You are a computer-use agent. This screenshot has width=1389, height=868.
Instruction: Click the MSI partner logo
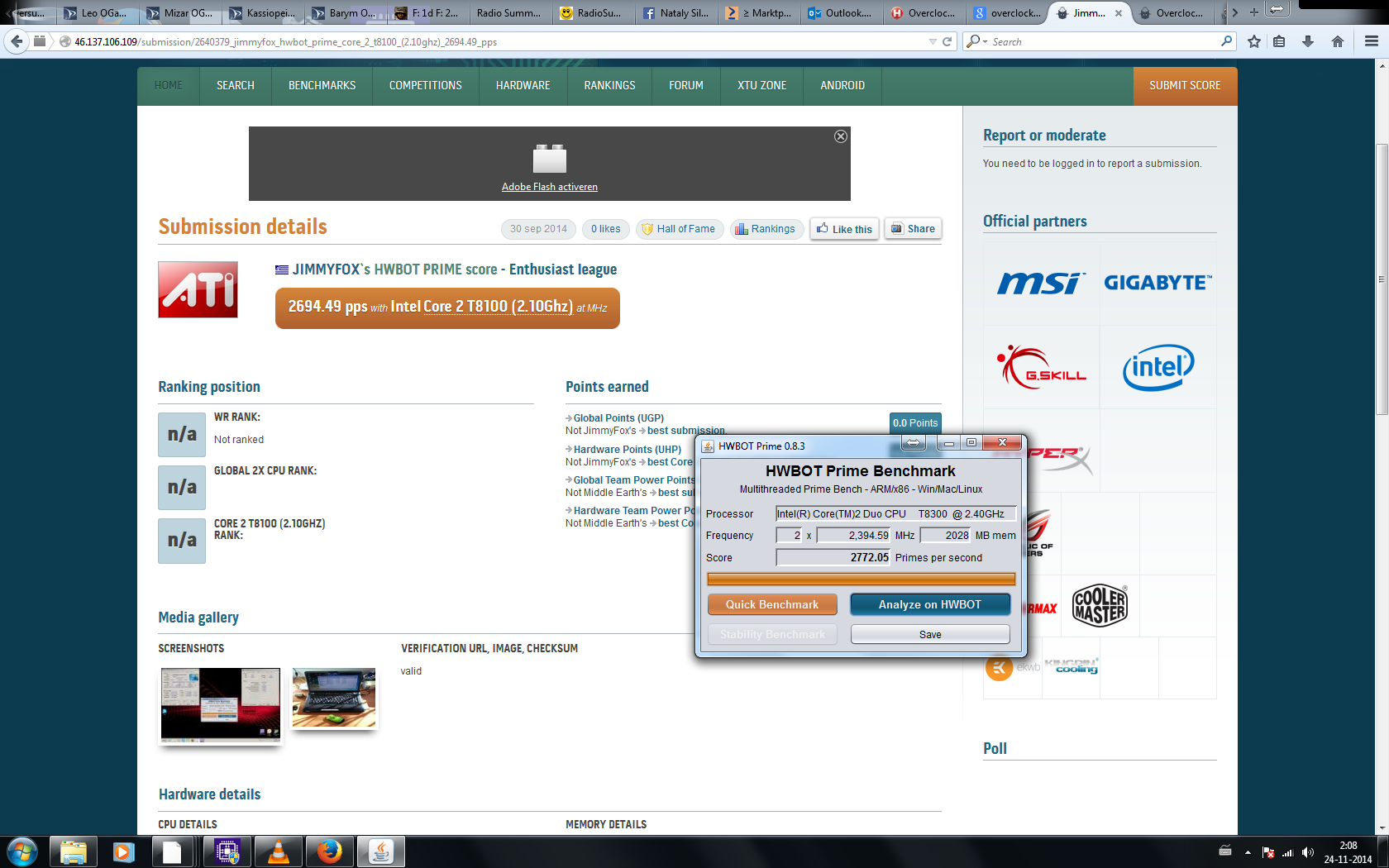1041,283
